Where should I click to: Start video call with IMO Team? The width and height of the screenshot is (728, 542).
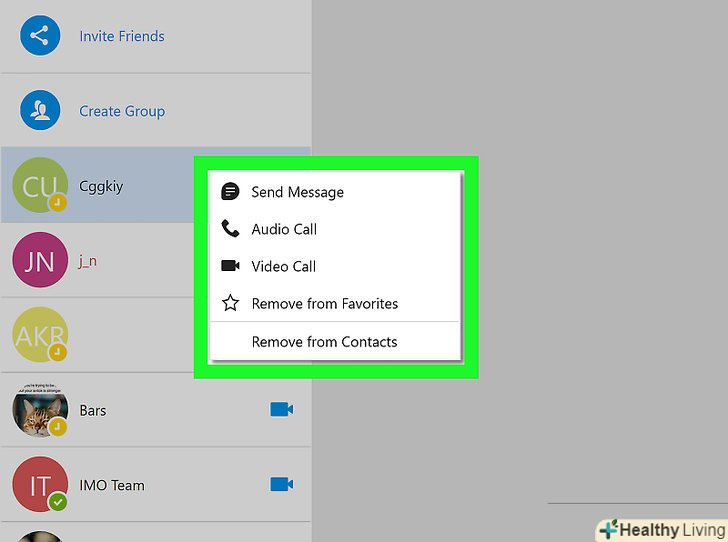[x=282, y=484]
